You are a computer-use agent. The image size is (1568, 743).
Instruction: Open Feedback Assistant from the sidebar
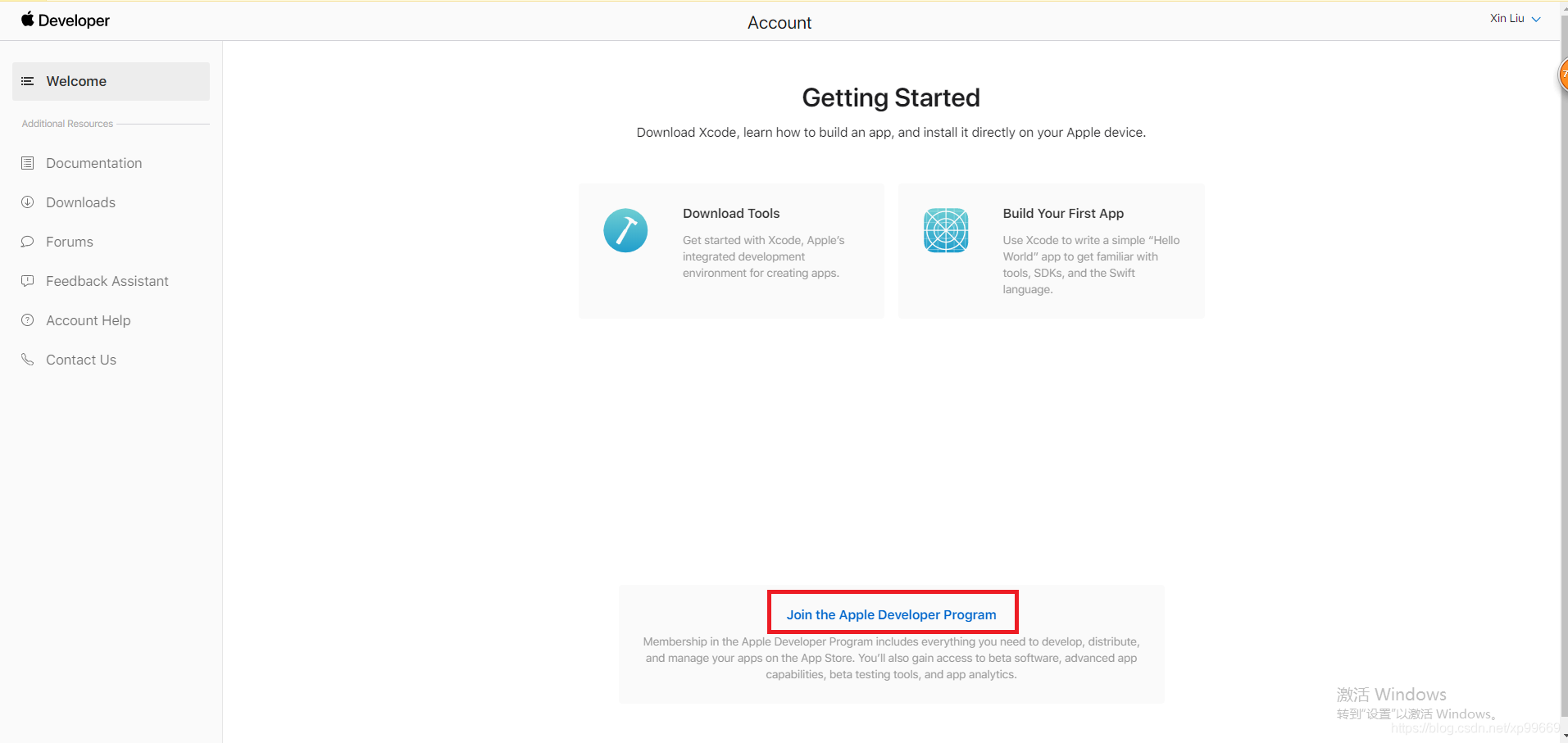tap(107, 281)
